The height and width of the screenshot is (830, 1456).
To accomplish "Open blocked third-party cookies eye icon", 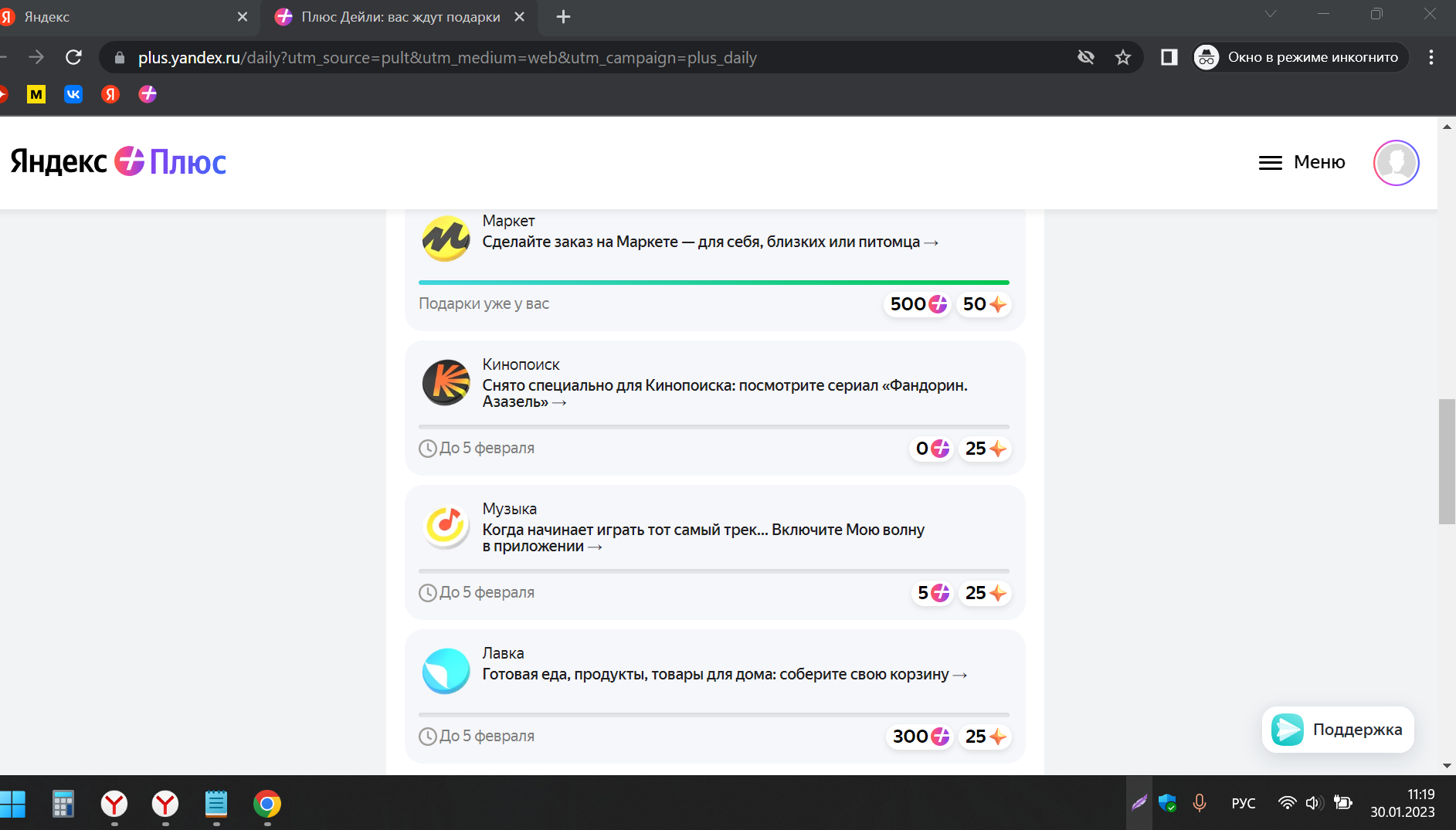I will point(1086,57).
